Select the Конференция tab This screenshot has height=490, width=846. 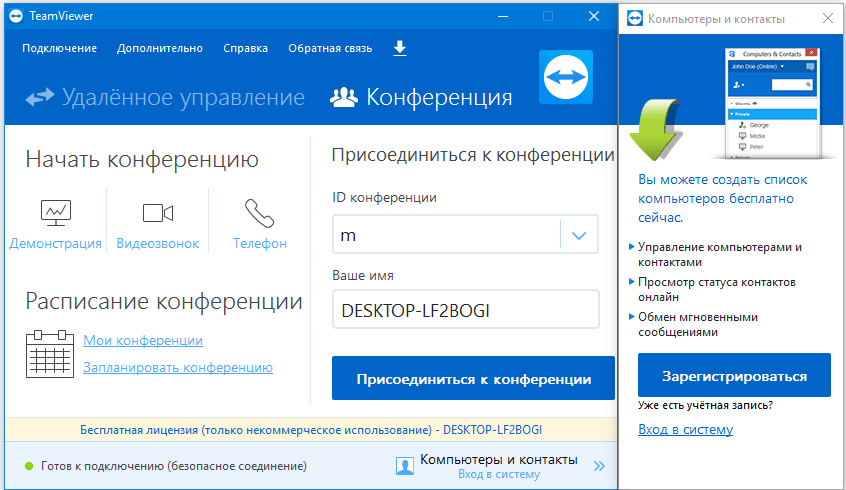[421, 97]
